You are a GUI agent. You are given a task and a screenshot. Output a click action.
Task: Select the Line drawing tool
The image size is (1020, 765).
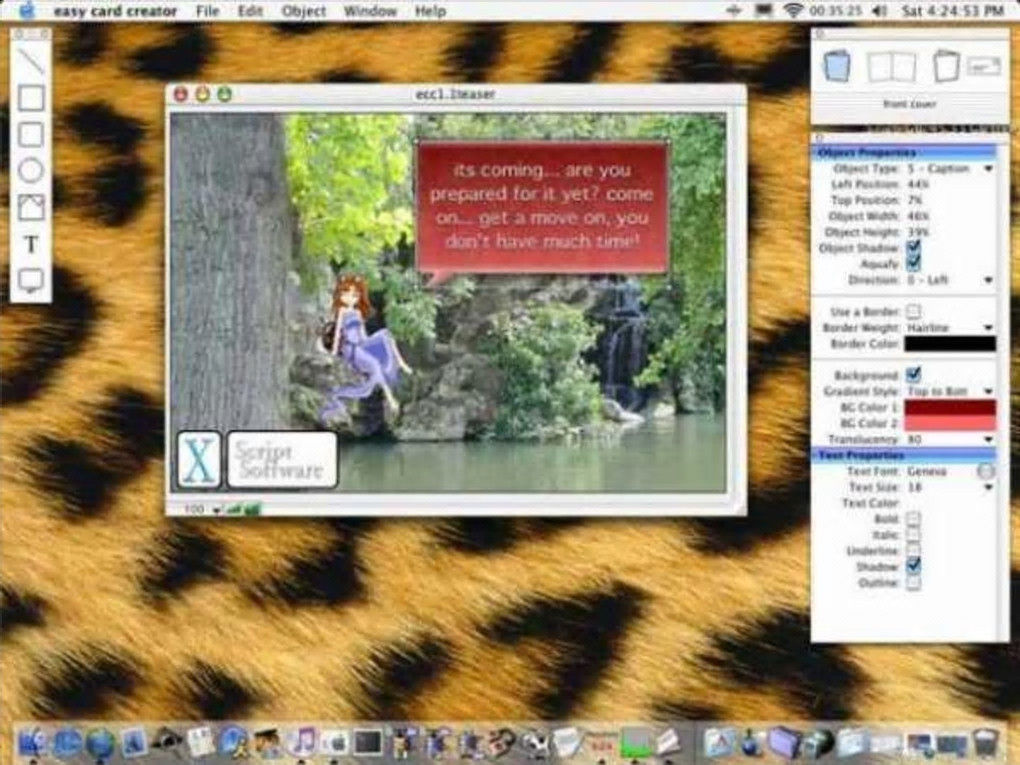31,60
